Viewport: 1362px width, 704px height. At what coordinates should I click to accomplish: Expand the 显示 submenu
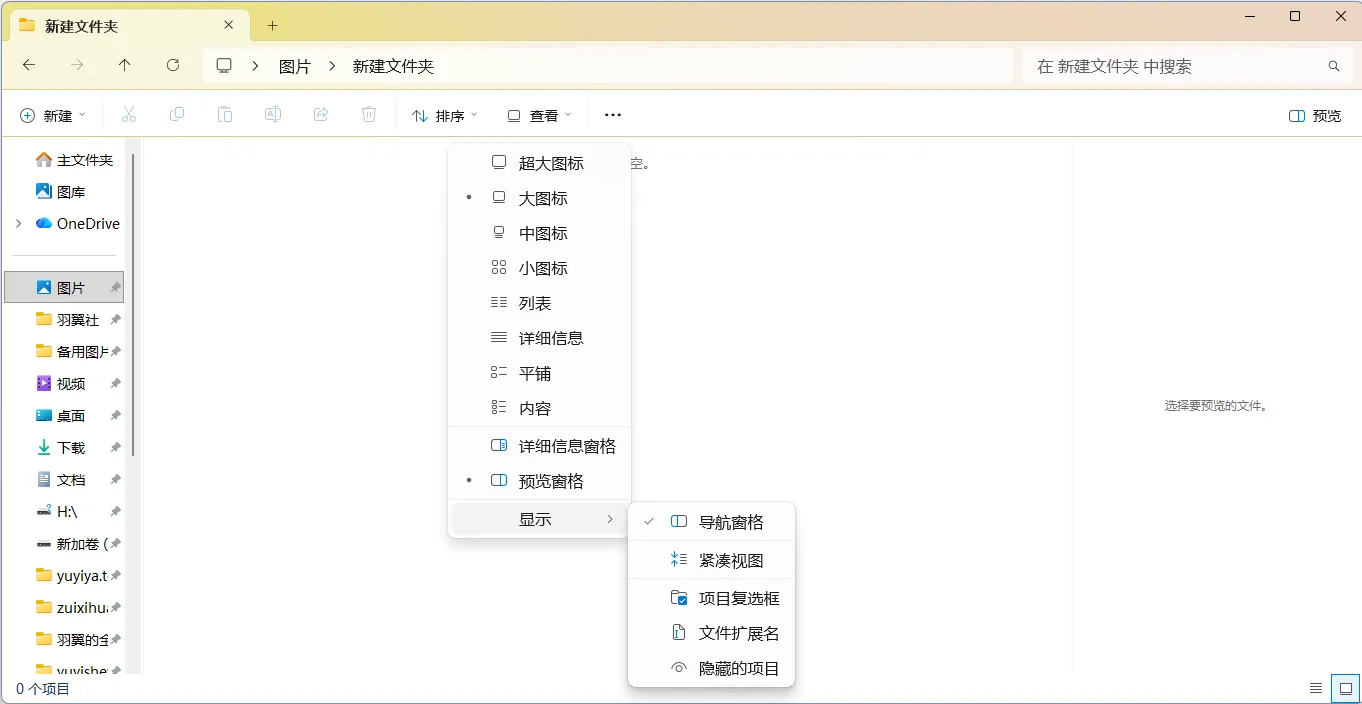pyautogui.click(x=539, y=519)
